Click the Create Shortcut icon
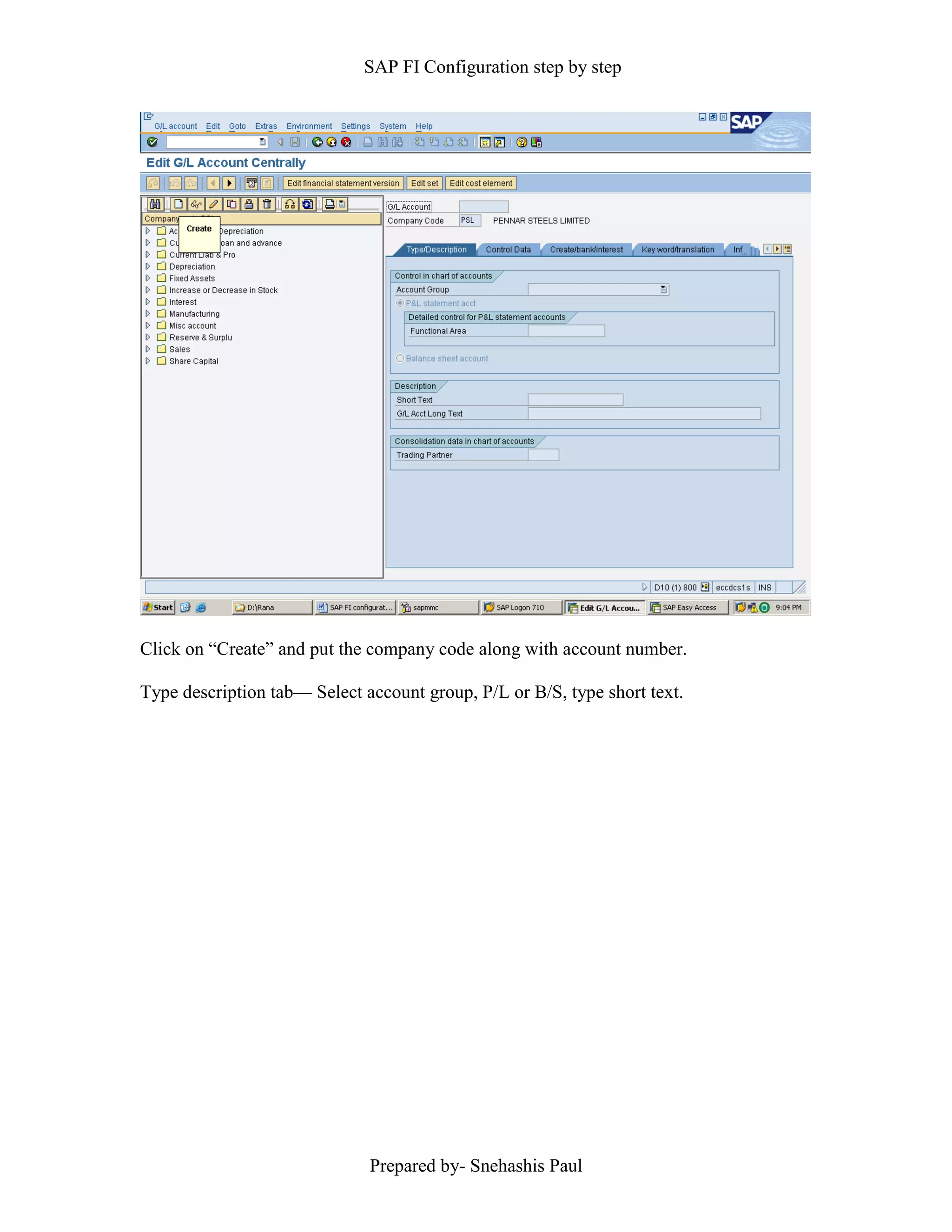The image size is (952, 1232). 500,142
